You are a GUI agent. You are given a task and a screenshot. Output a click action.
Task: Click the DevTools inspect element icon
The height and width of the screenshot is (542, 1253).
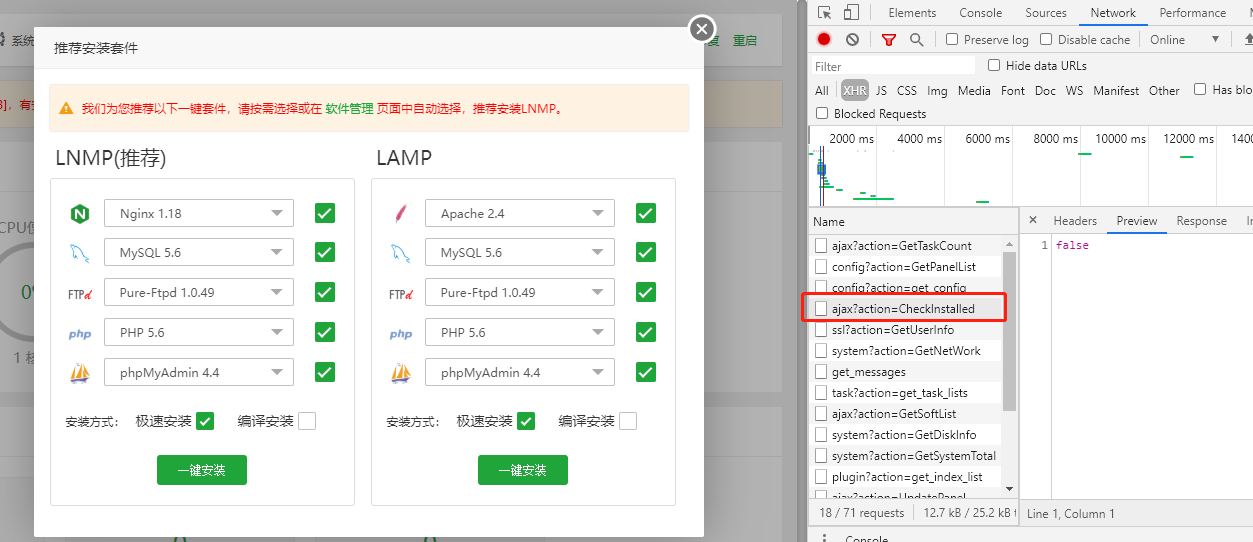[x=825, y=13]
